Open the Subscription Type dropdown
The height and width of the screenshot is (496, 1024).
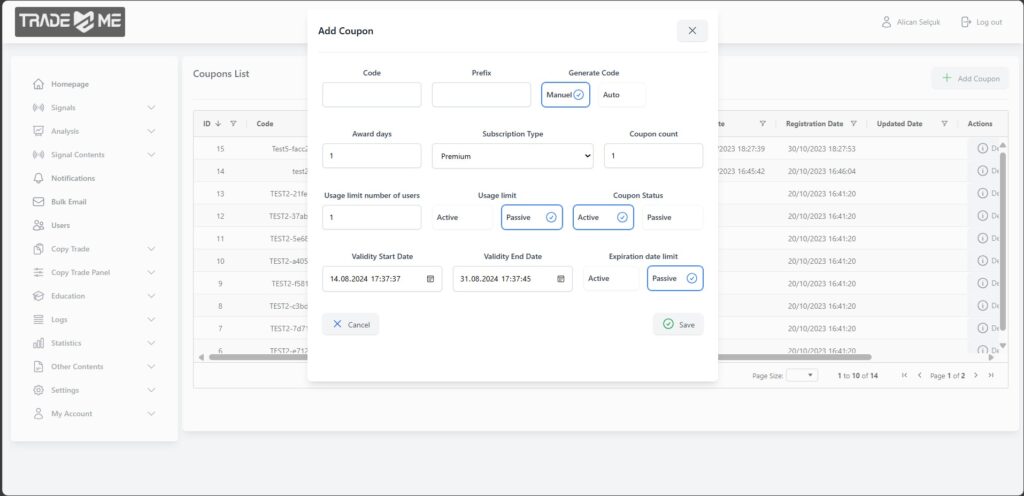pos(512,156)
